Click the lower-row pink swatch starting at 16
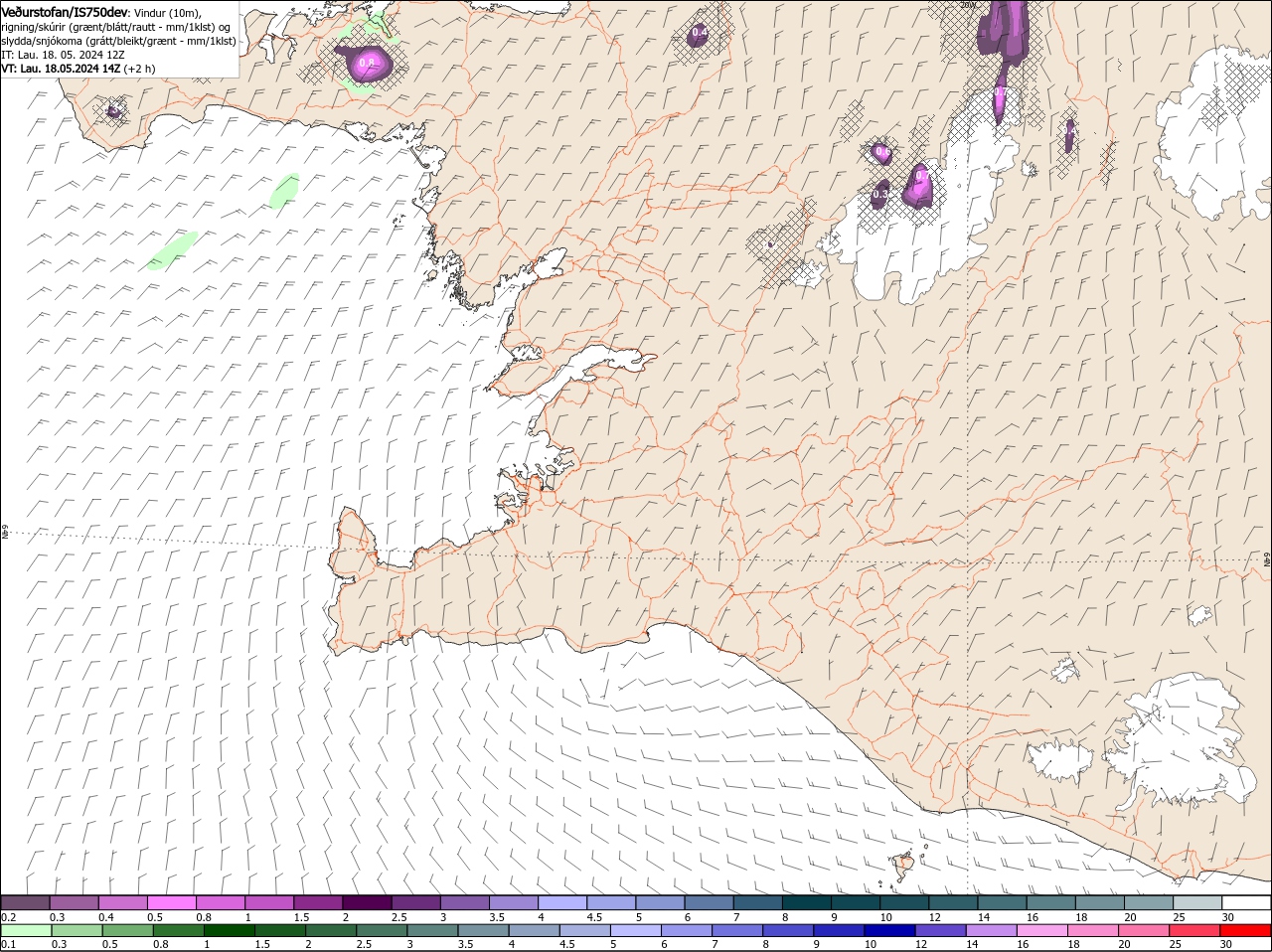The width and height of the screenshot is (1272, 952). 1041,930
